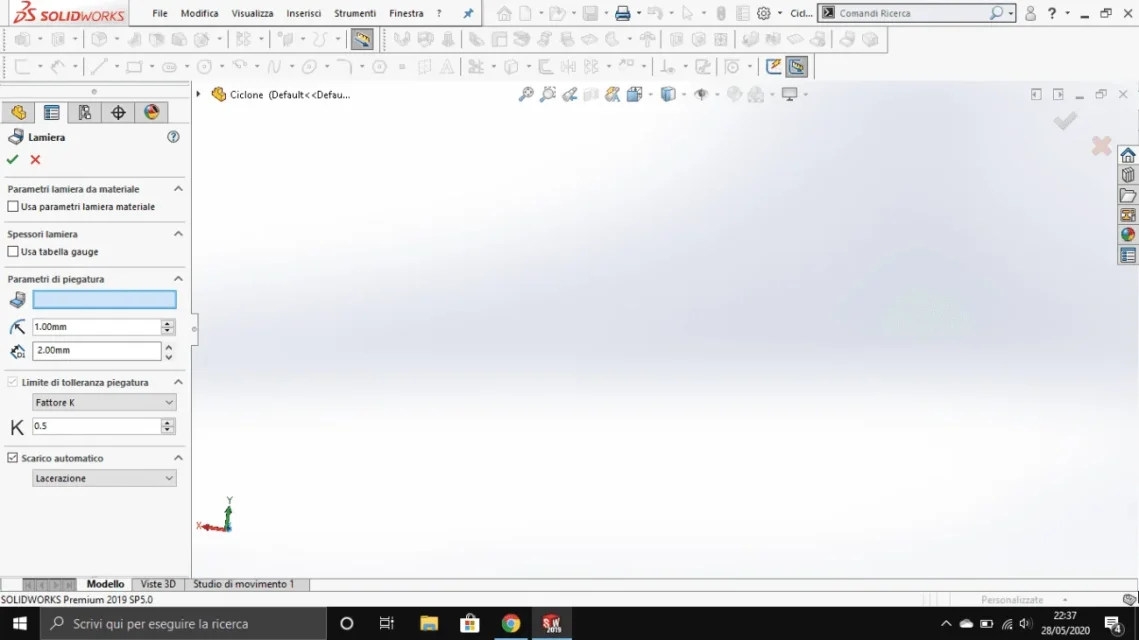
Task: Open the Visualizza menu
Action: 252,13
